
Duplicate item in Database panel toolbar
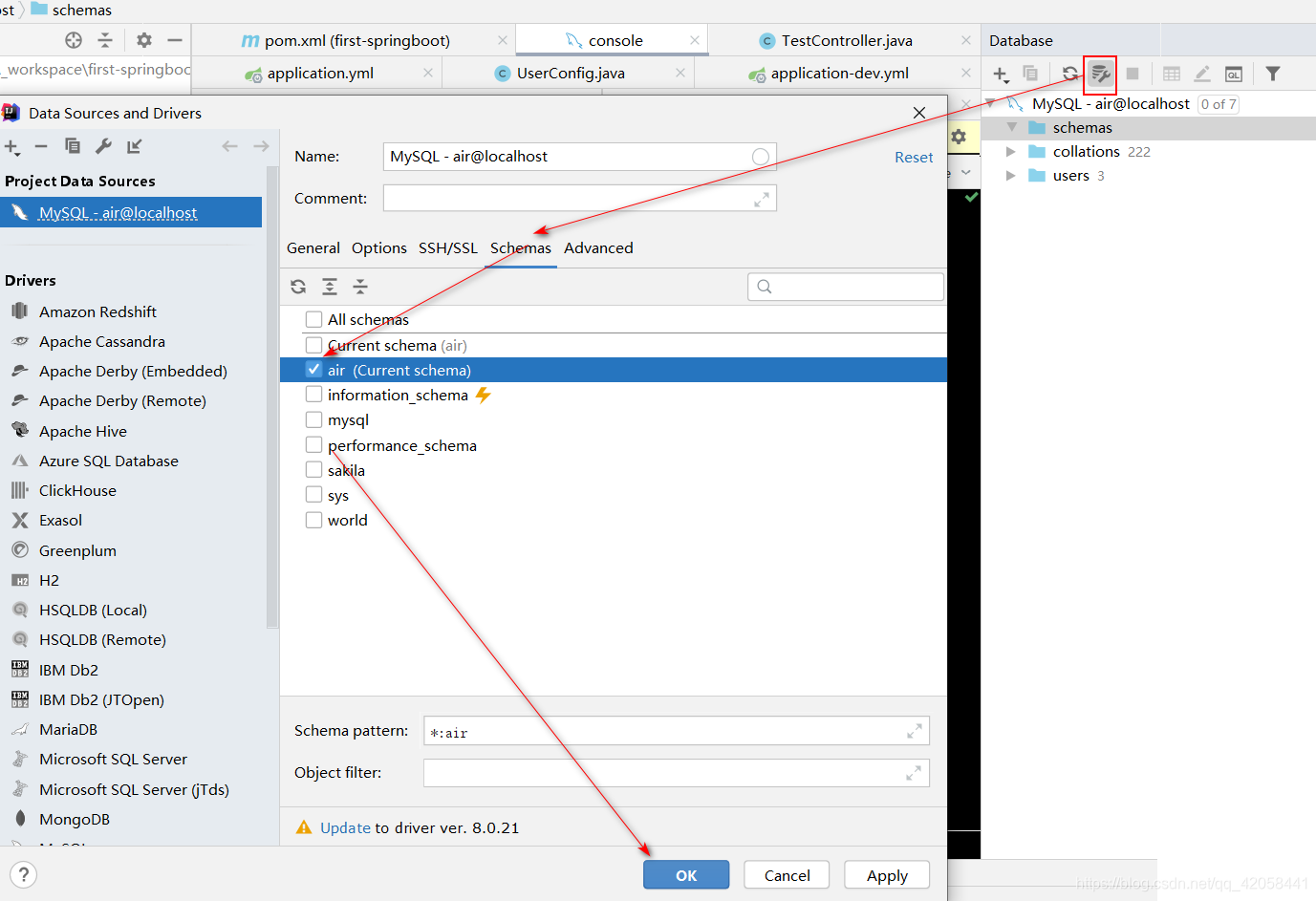pos(1030,74)
